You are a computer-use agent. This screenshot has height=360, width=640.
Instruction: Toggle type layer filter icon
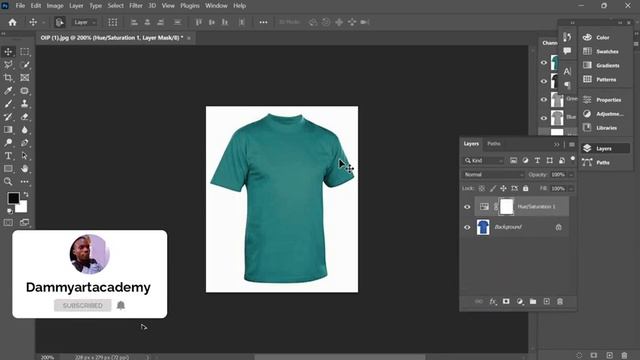coord(537,161)
